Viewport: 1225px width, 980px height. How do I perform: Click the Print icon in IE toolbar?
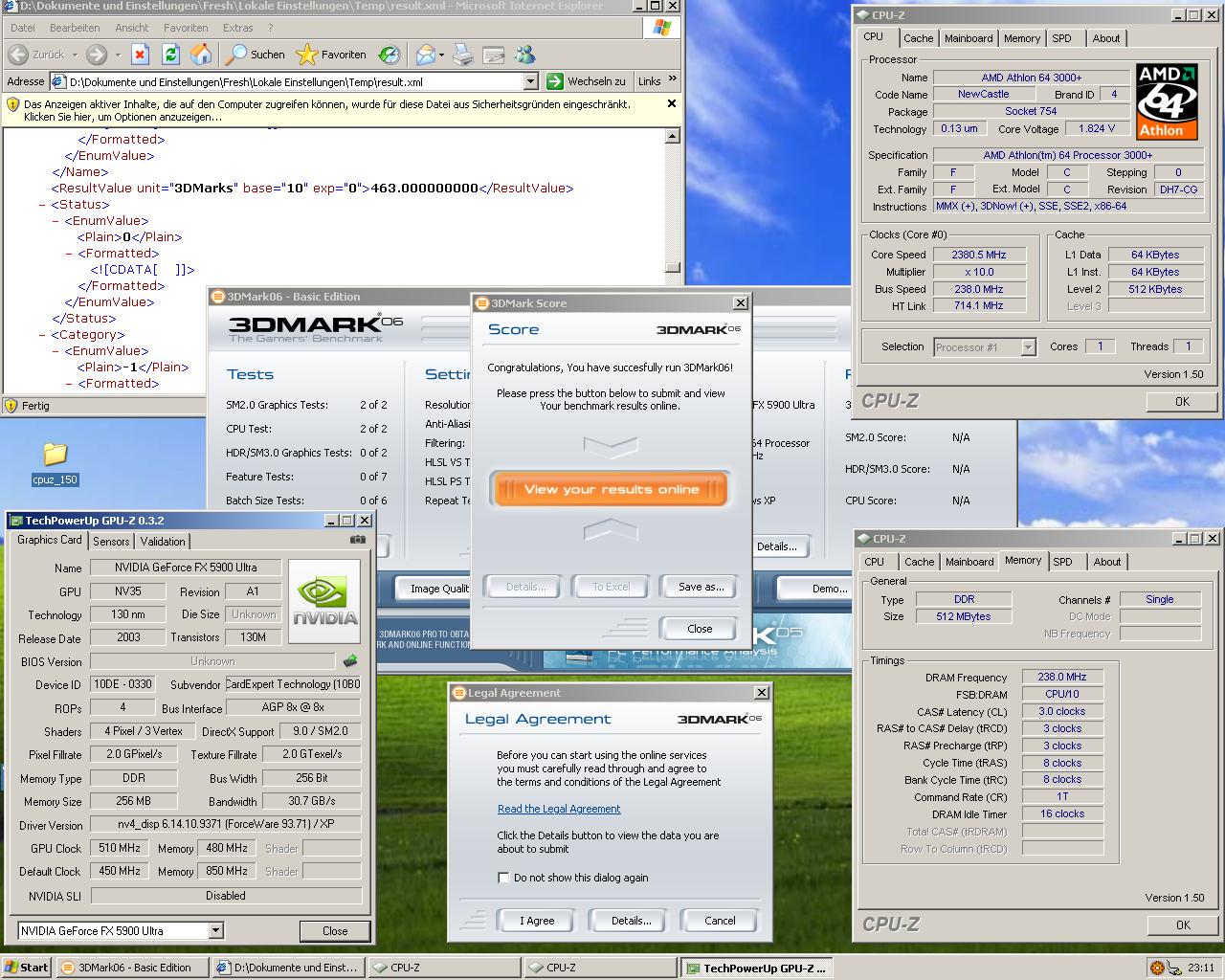click(463, 55)
